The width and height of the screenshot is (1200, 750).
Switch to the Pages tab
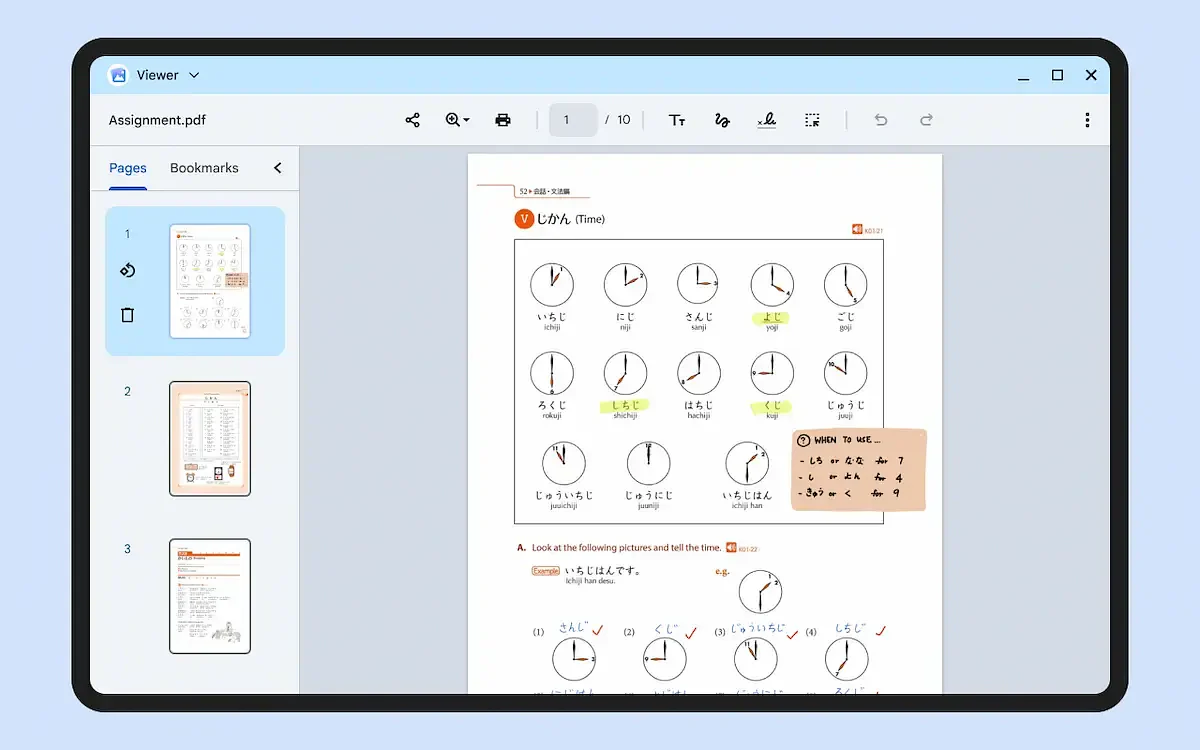tap(128, 168)
